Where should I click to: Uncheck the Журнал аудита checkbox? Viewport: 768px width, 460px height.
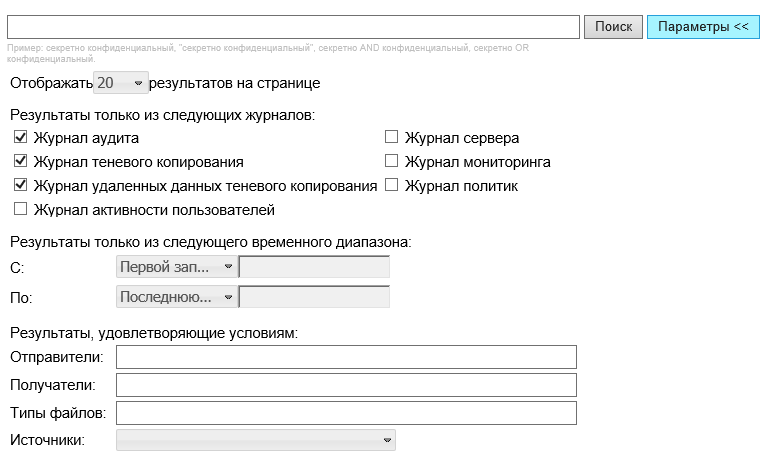tap(21, 138)
